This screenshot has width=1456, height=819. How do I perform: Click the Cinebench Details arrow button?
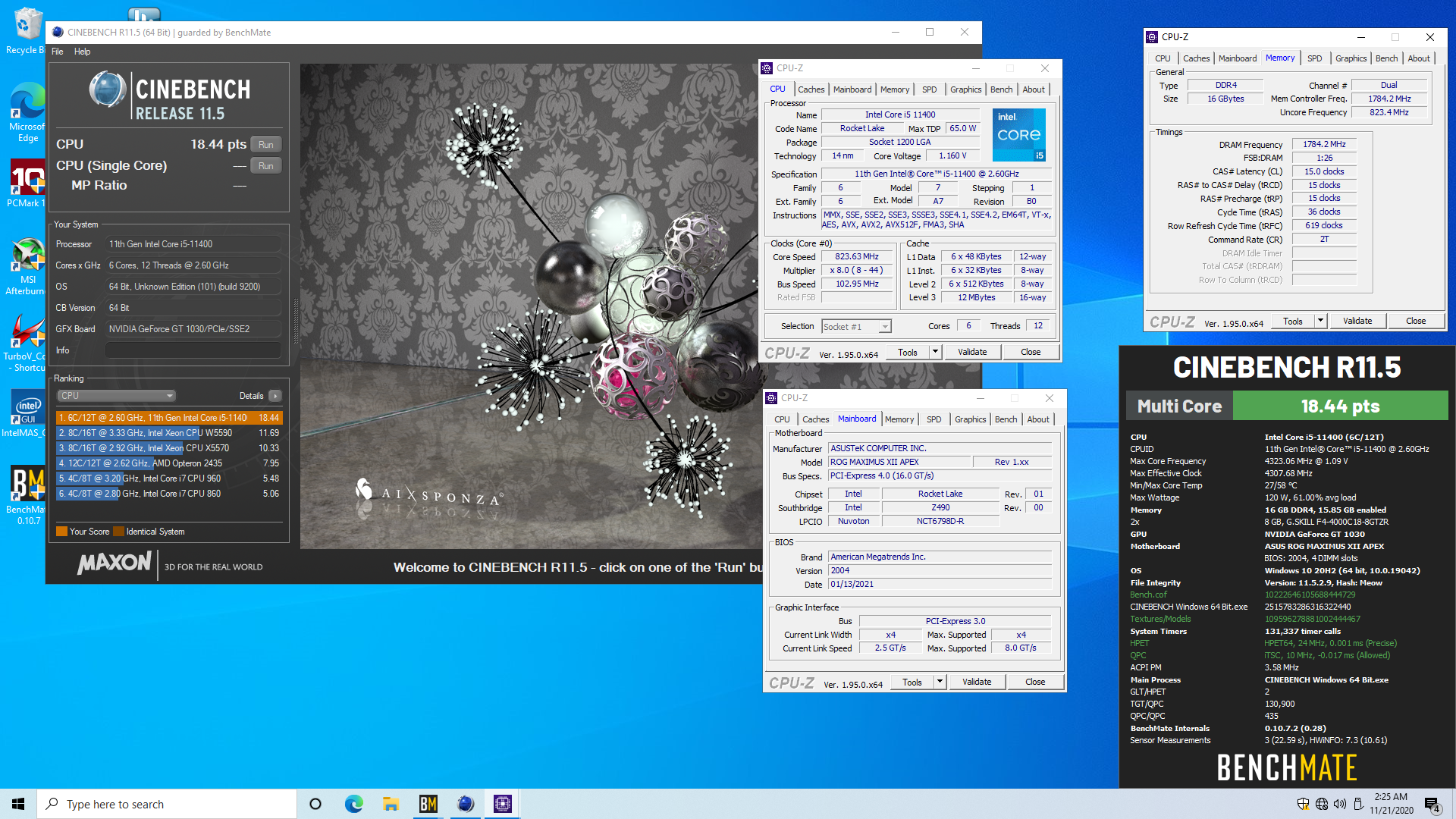[275, 396]
